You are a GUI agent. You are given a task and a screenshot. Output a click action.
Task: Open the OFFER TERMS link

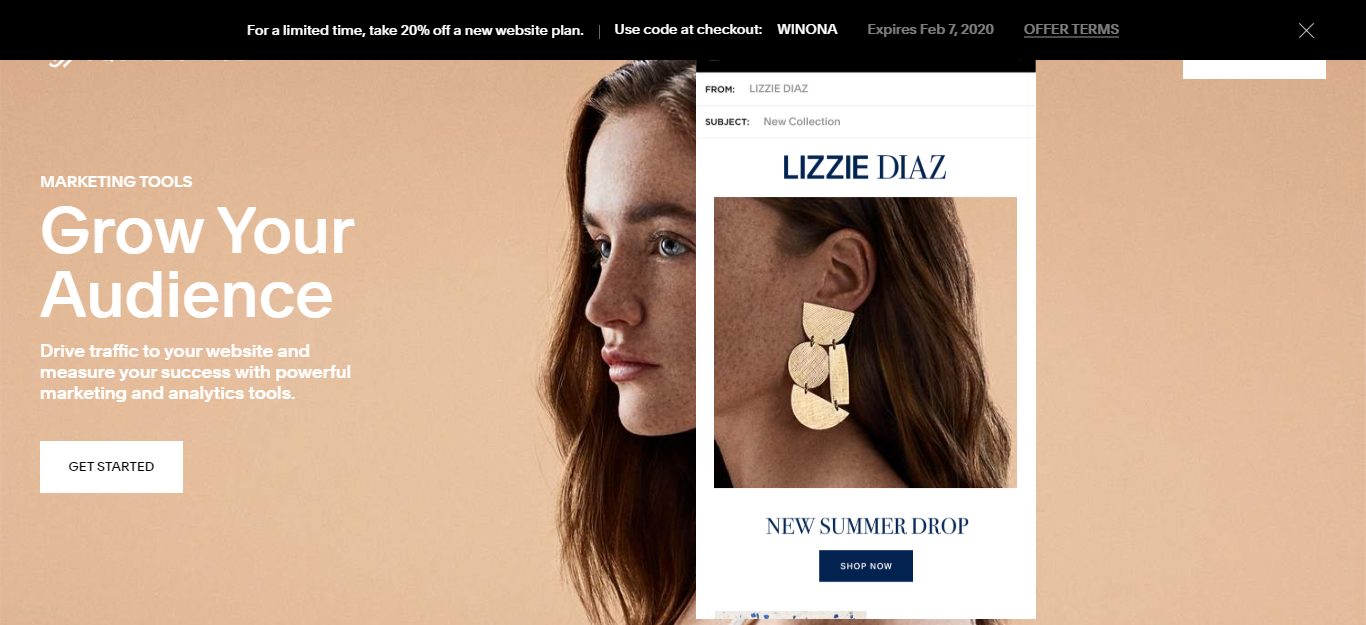click(1071, 29)
